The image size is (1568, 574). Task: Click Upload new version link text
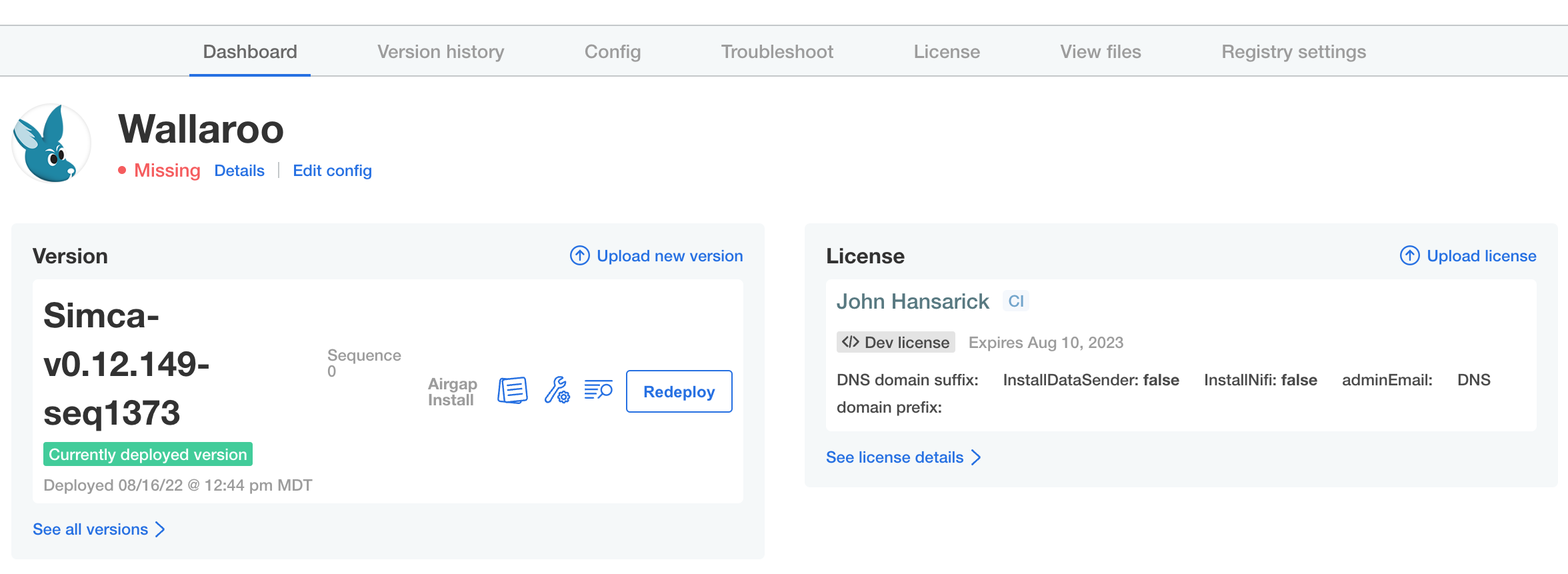tap(669, 256)
